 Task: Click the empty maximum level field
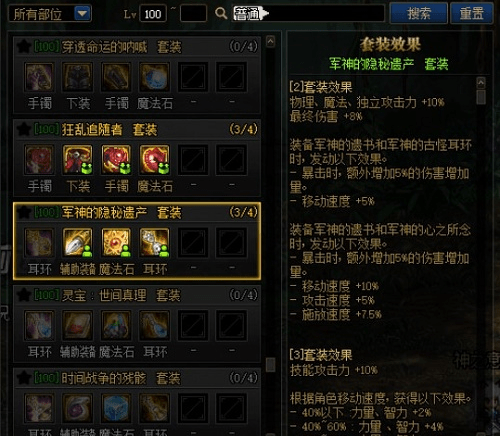pos(193,14)
